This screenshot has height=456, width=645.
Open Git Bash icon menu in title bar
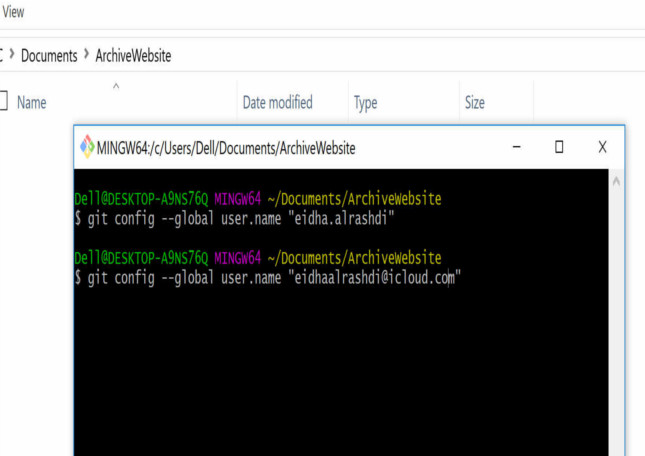87,146
